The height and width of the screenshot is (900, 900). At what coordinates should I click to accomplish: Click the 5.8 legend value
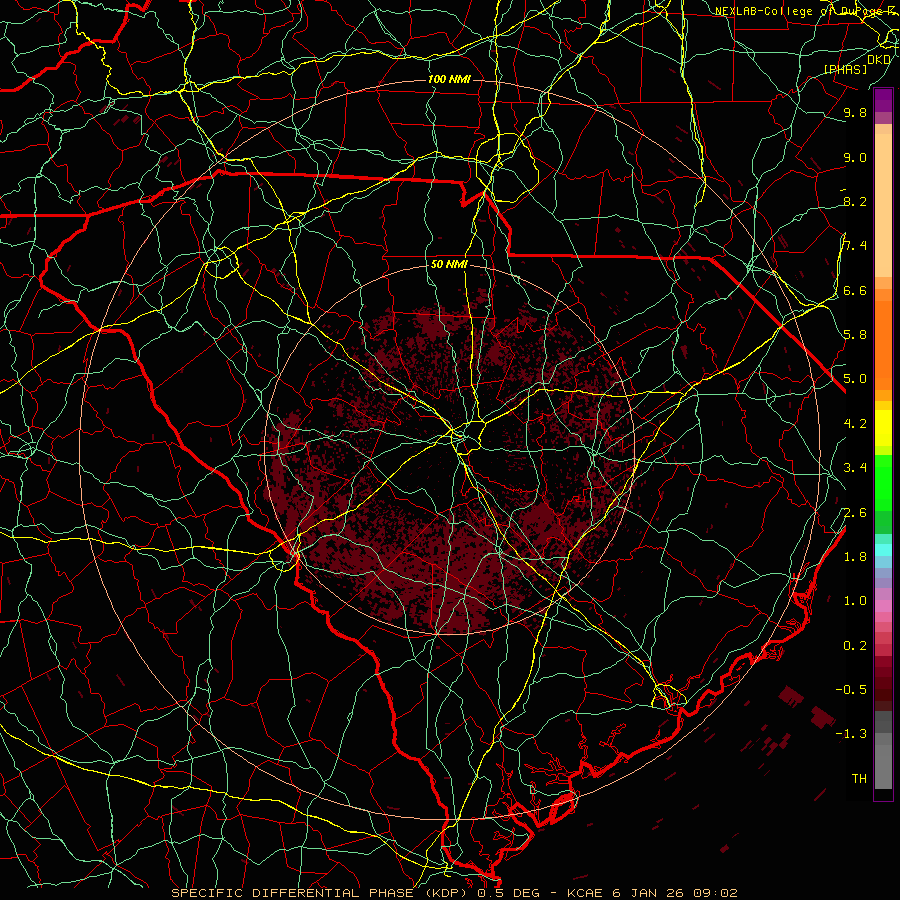click(855, 335)
